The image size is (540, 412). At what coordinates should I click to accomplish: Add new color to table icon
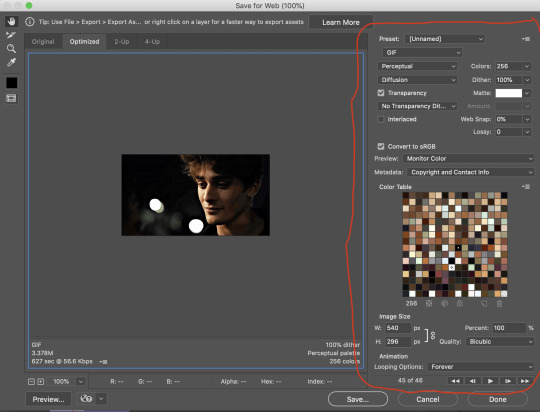click(484, 303)
